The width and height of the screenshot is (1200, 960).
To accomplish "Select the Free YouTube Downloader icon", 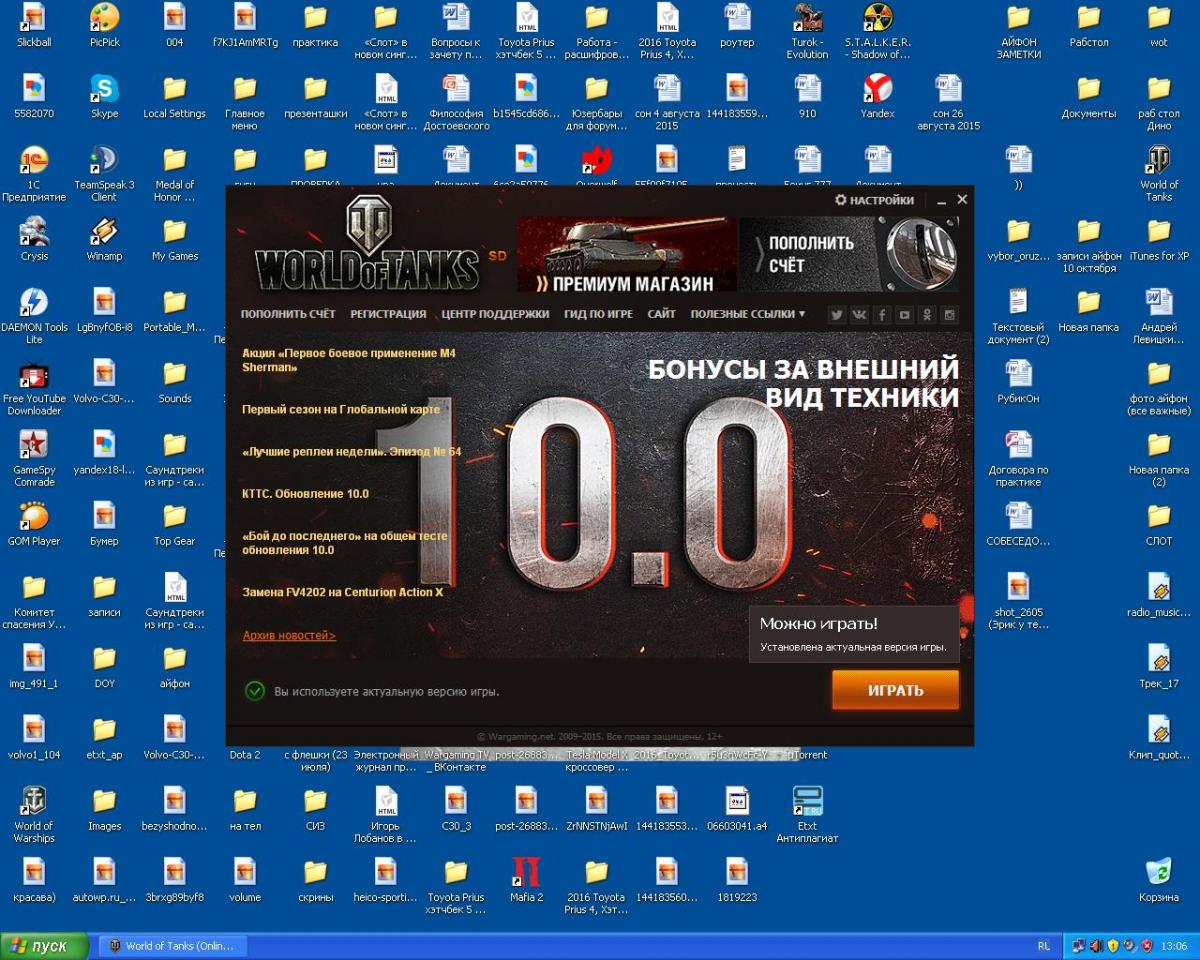I will [34, 387].
